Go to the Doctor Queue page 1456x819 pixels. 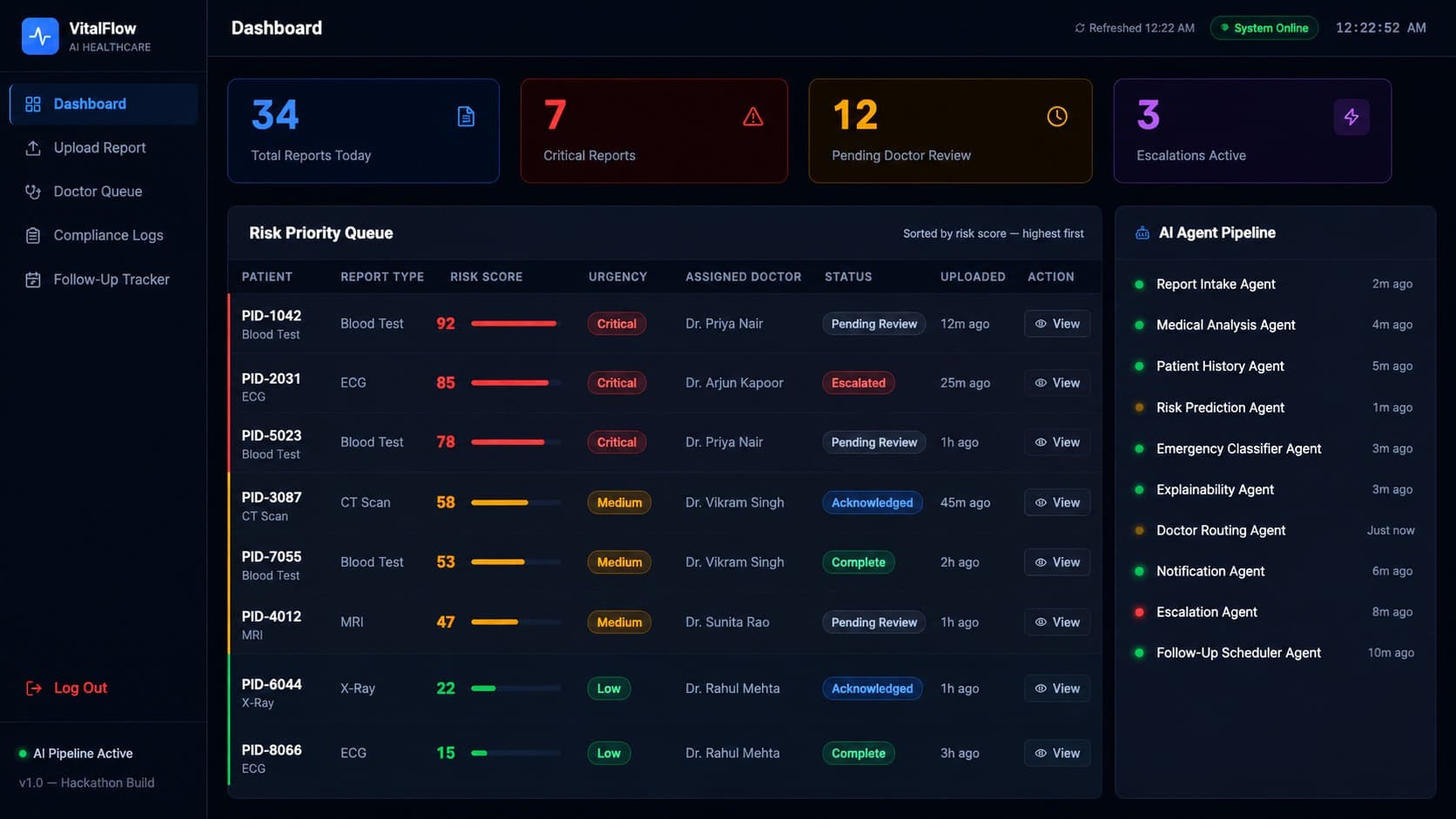pos(104,191)
